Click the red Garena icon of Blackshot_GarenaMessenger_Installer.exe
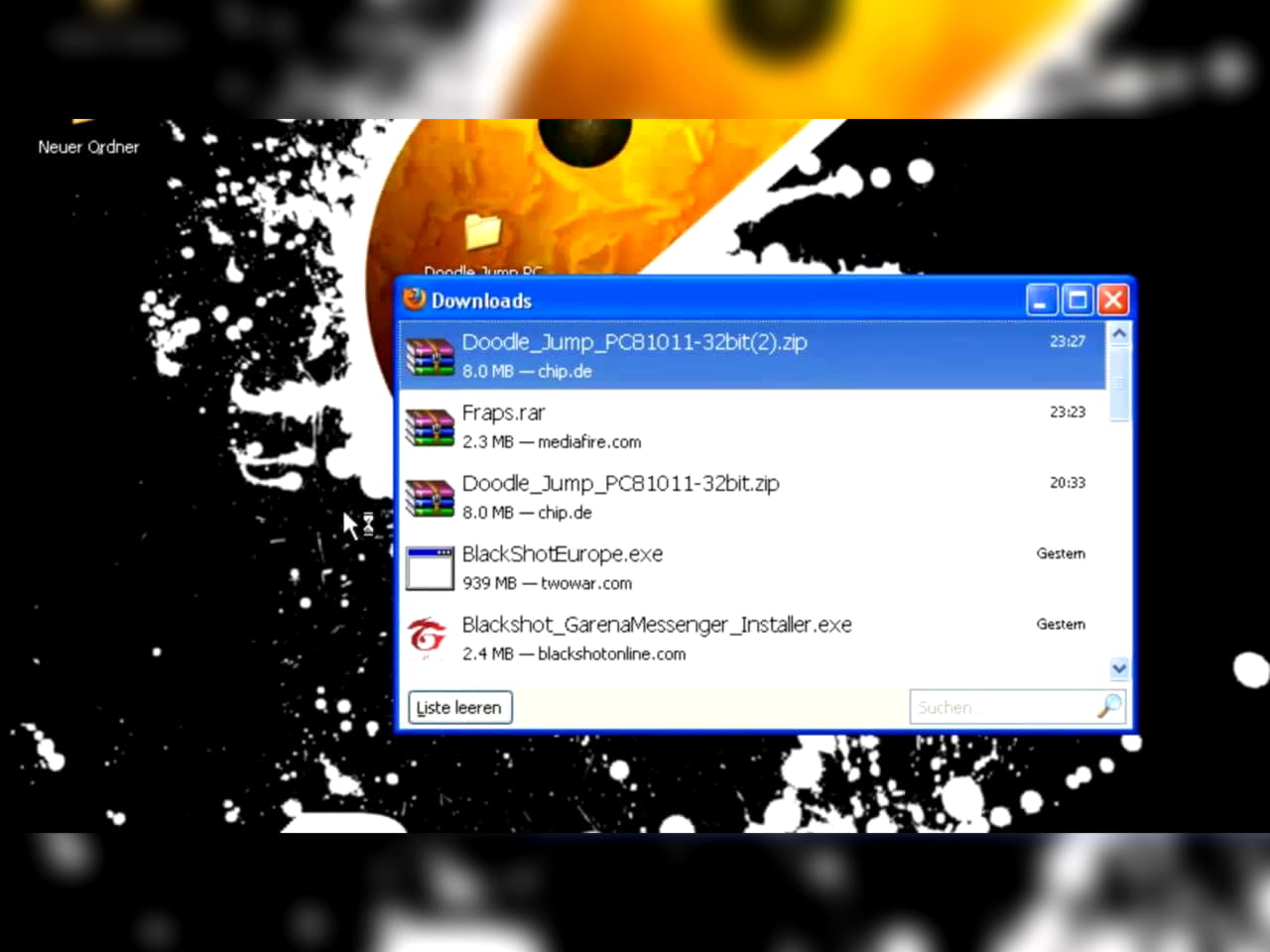Viewport: 1270px width, 952px height. 429,637
